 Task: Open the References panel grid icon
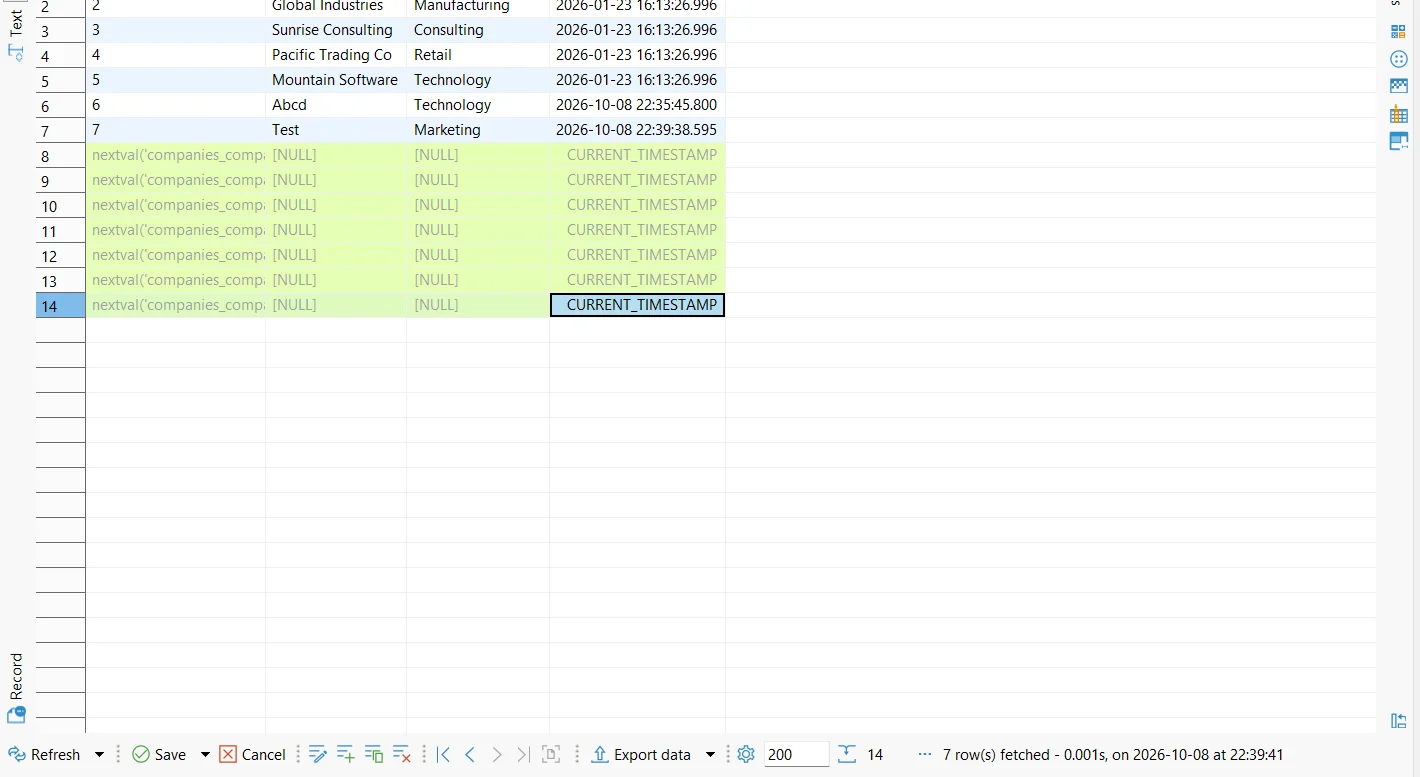(x=1399, y=115)
